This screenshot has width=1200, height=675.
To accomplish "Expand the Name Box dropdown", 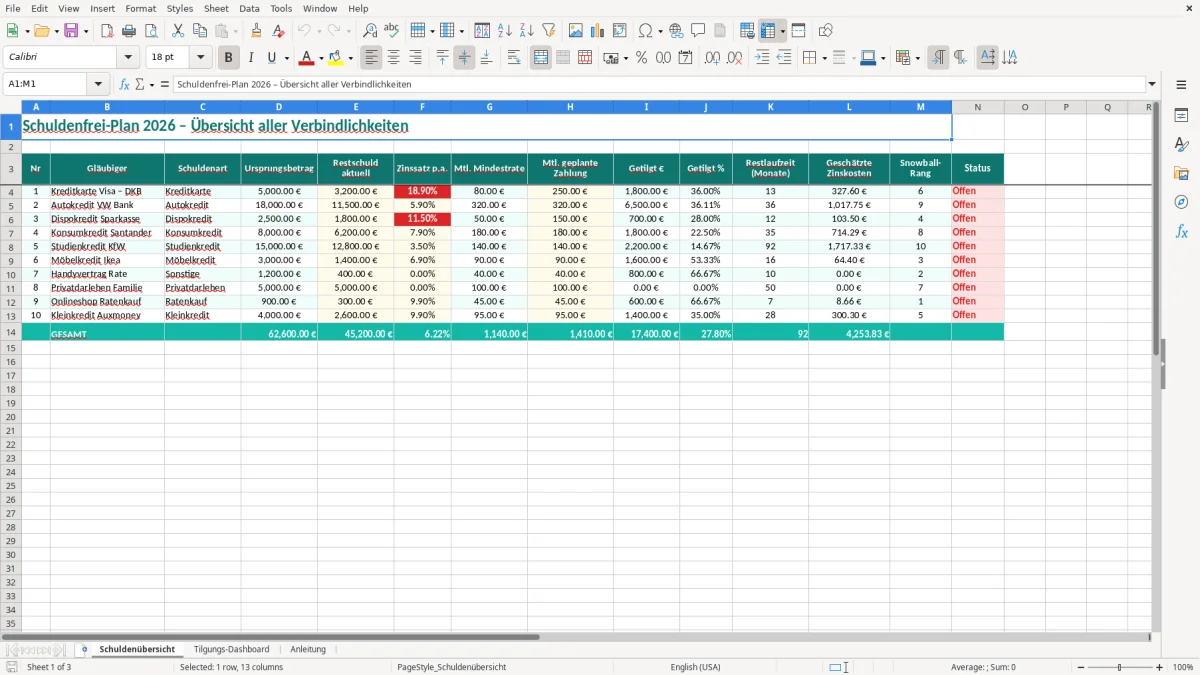I will point(98,84).
